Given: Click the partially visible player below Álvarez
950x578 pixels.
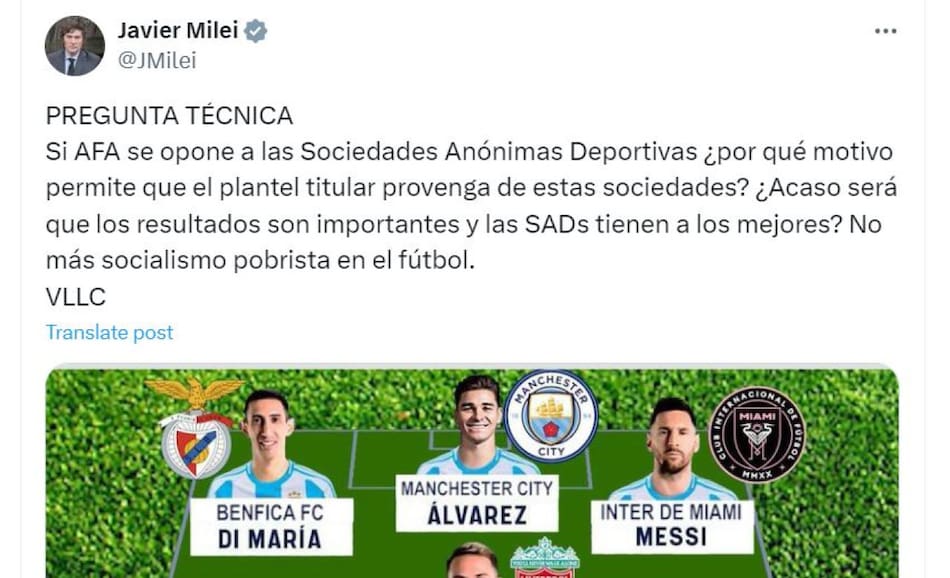Looking at the screenshot, I should click(x=473, y=561).
